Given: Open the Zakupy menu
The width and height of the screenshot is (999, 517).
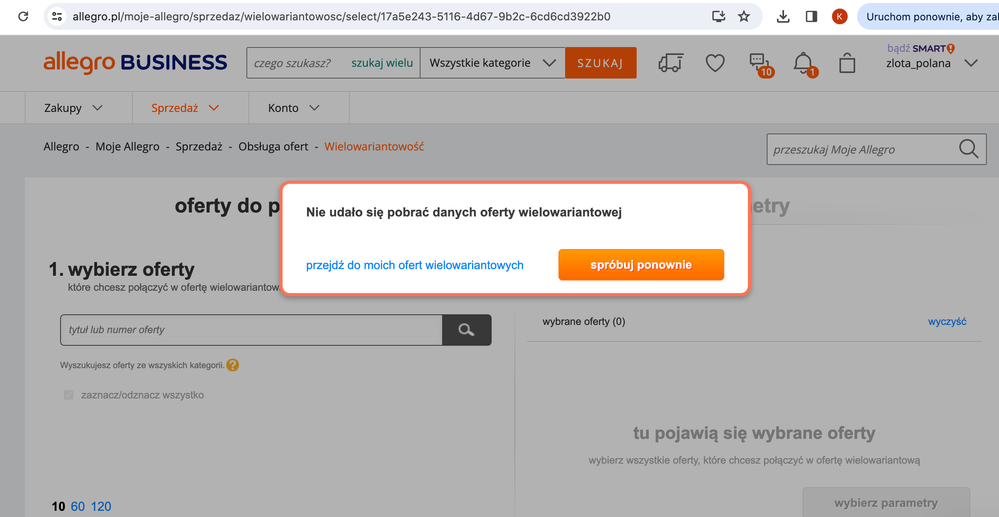Looking at the screenshot, I should coord(73,107).
